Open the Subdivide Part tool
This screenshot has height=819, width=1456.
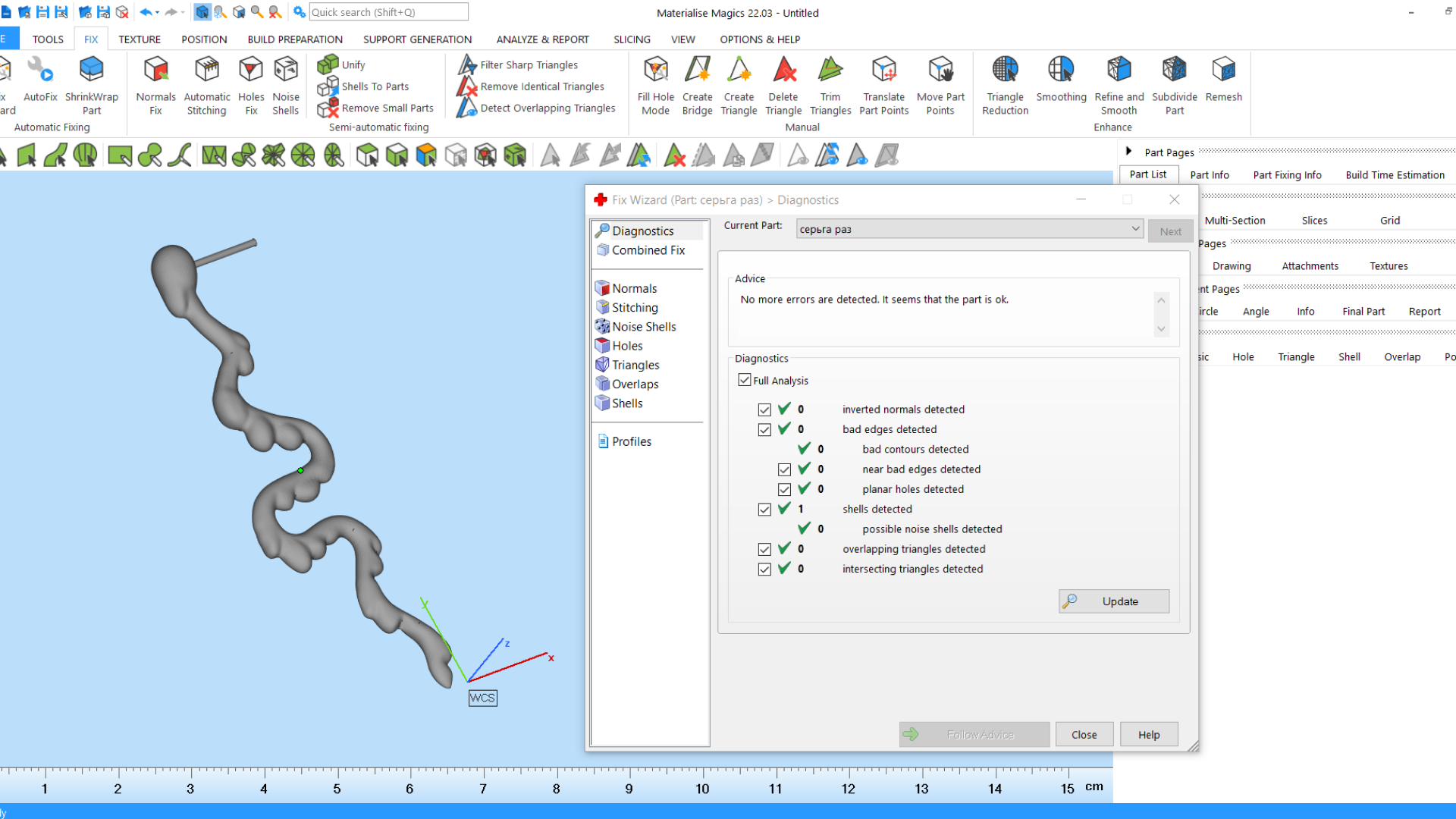point(1174,85)
